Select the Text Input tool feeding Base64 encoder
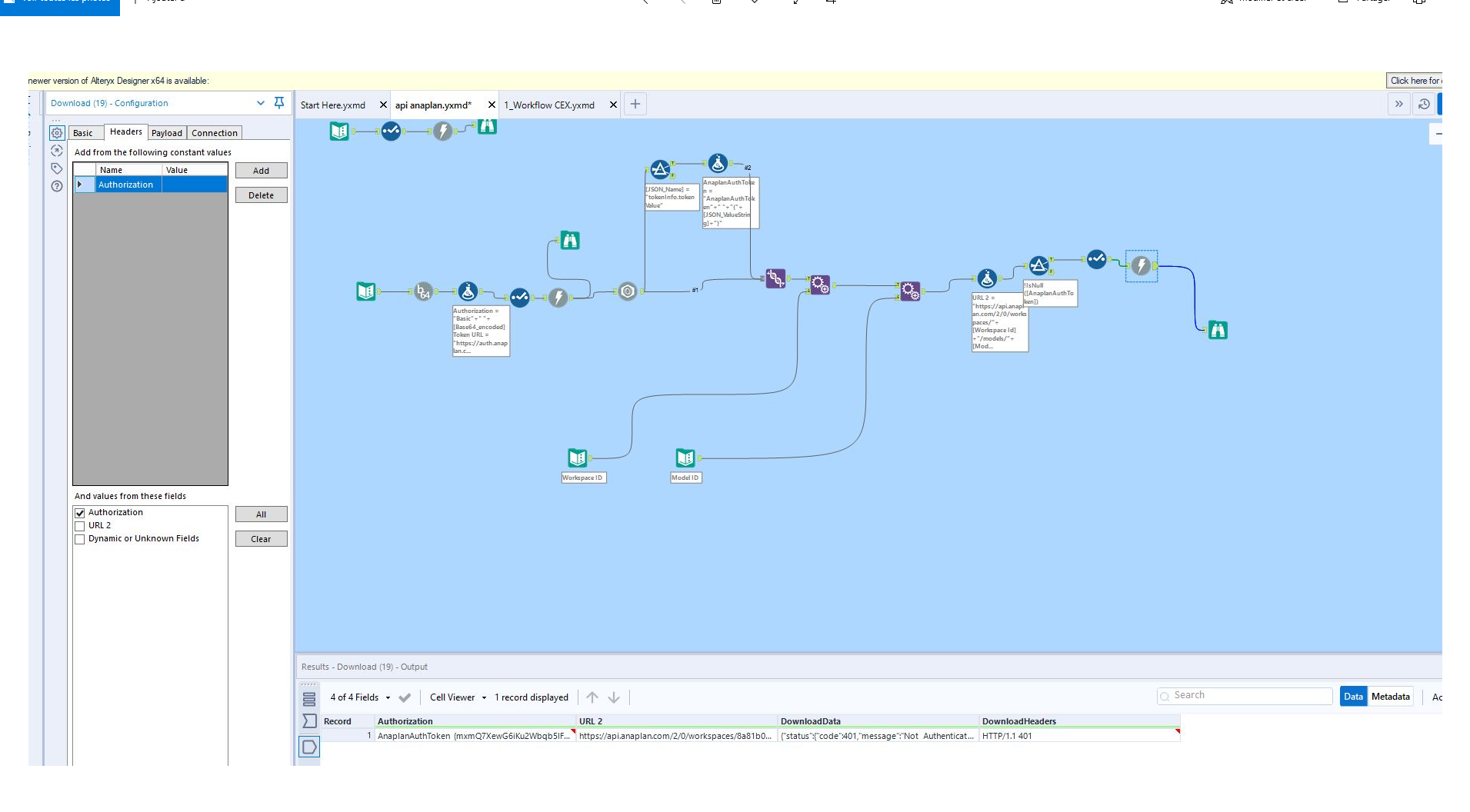 366,291
